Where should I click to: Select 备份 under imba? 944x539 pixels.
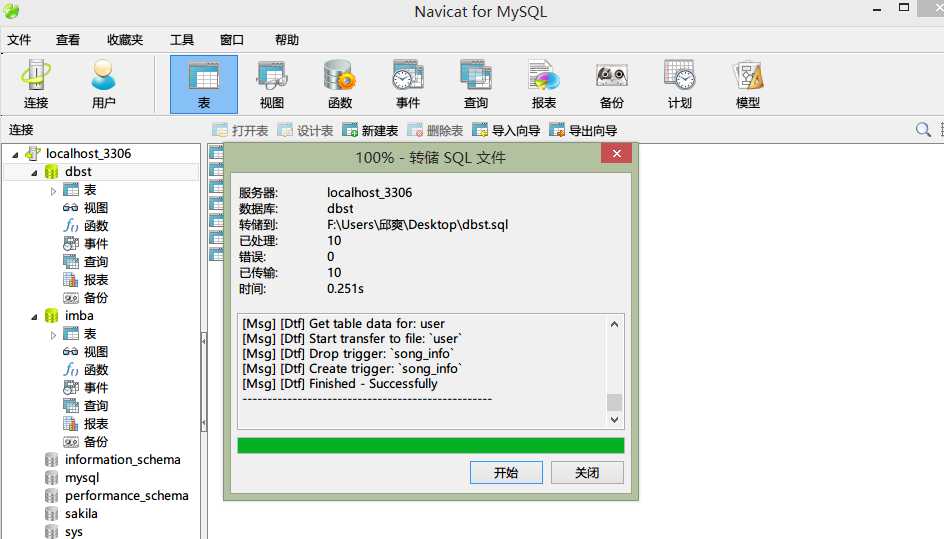[96, 441]
